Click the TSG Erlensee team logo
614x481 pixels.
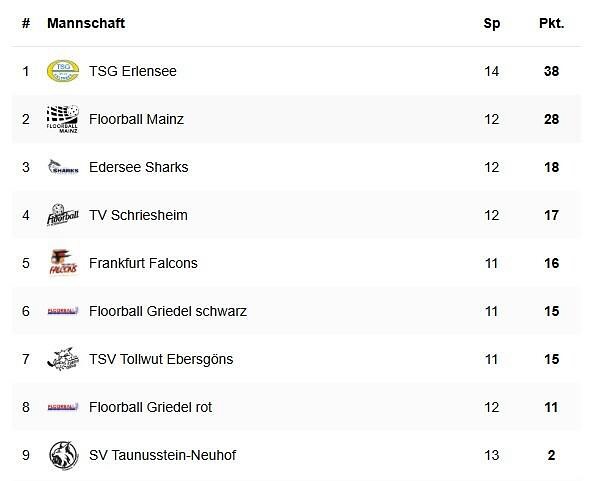pos(63,71)
